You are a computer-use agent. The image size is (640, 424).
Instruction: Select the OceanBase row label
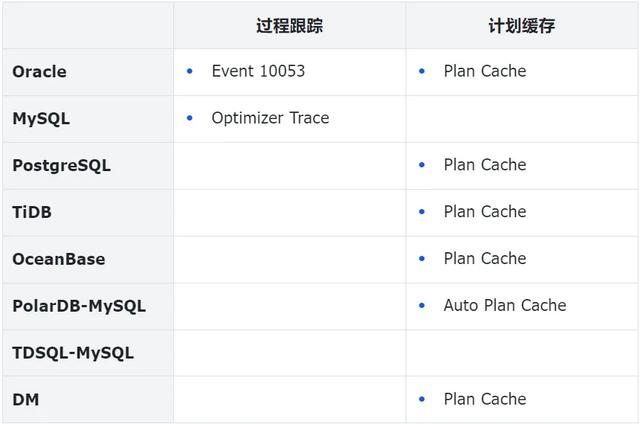(59, 259)
